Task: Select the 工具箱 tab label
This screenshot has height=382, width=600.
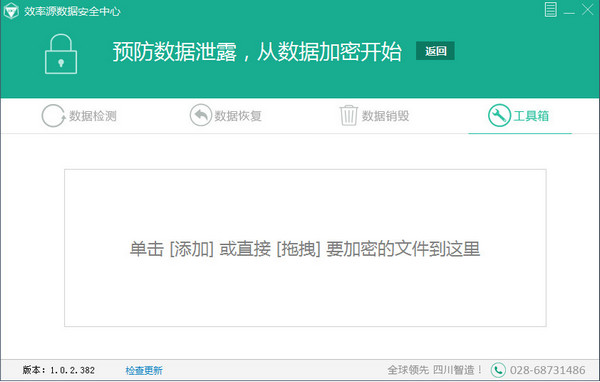Action: point(531,116)
